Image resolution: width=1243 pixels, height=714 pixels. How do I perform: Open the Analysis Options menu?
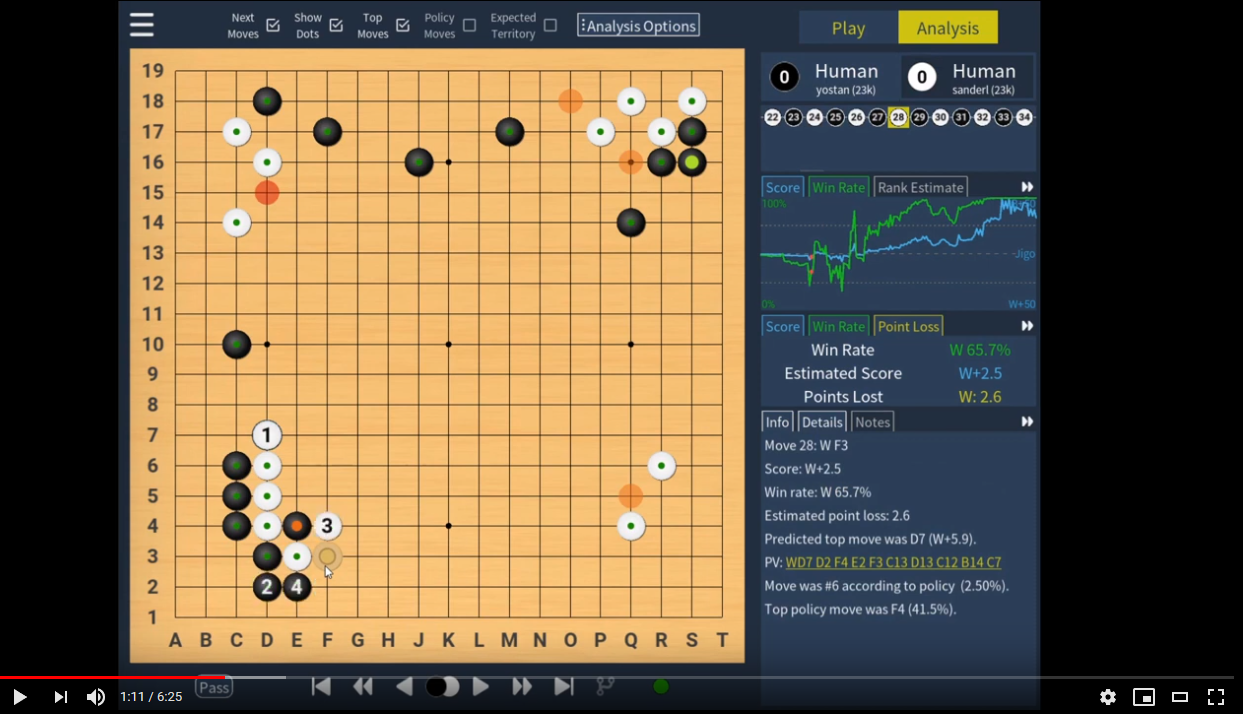pos(638,25)
